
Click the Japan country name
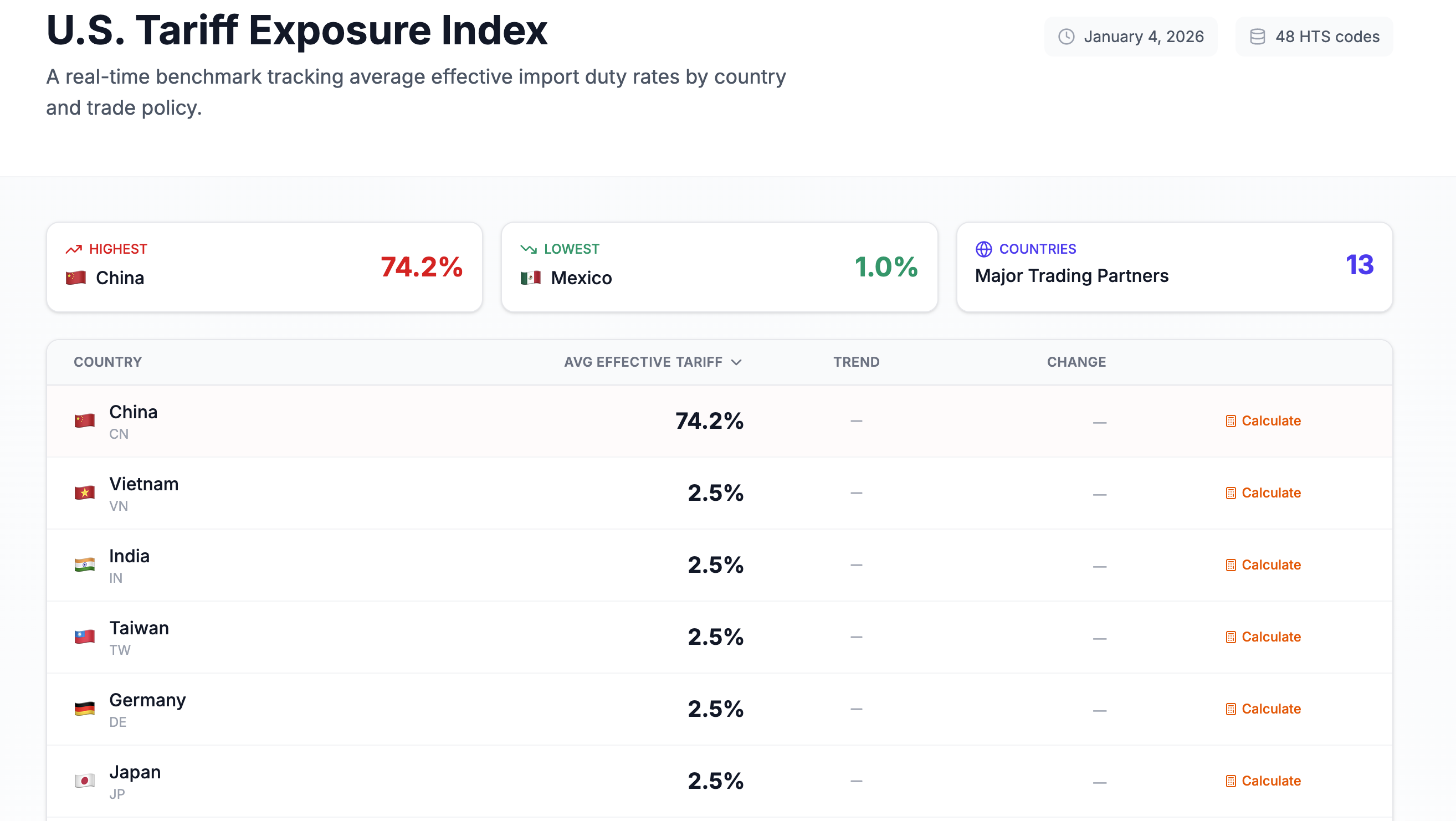[x=135, y=772]
